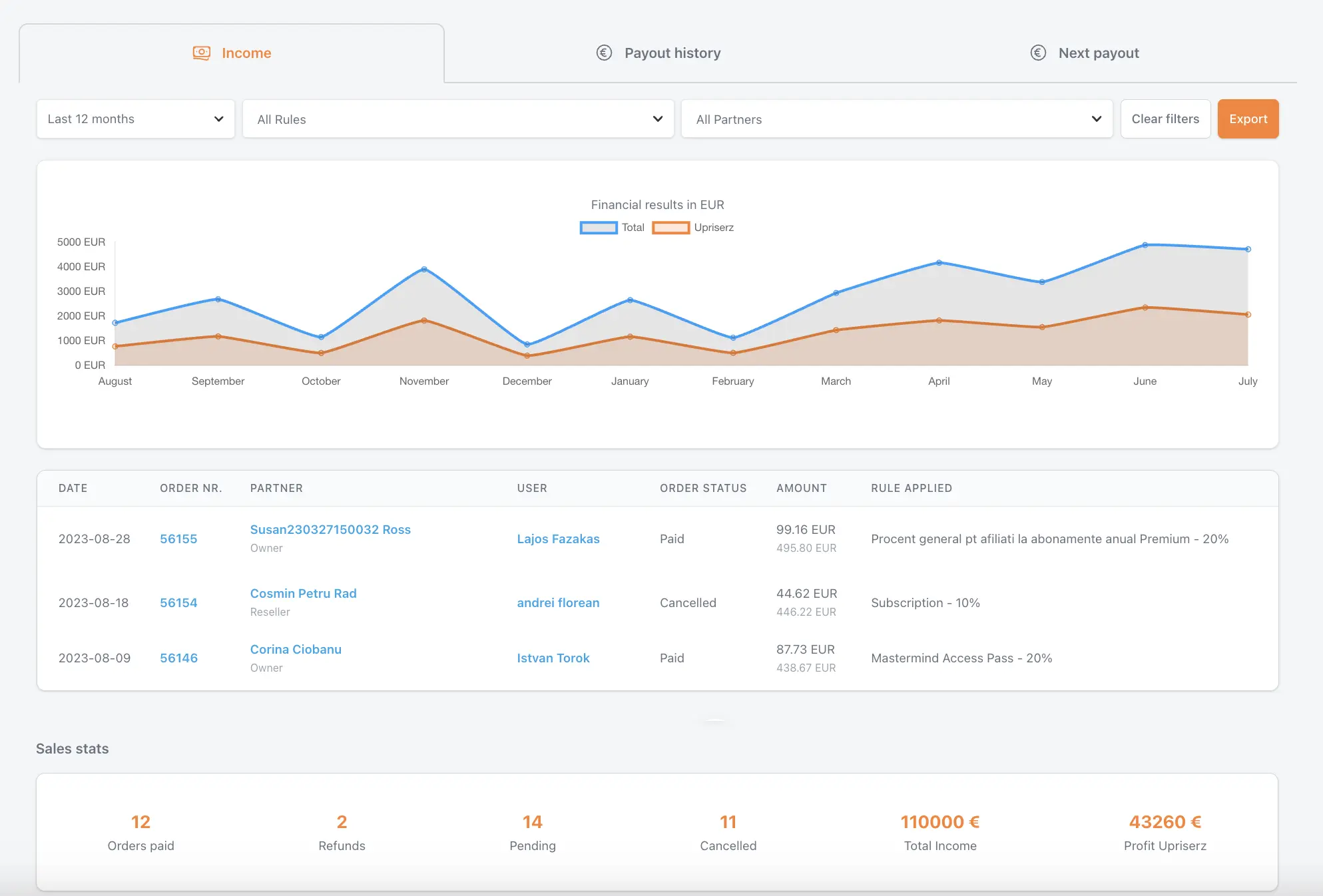The image size is (1323, 896).
Task: Click the 11 Cancelled stat
Action: 728,832
